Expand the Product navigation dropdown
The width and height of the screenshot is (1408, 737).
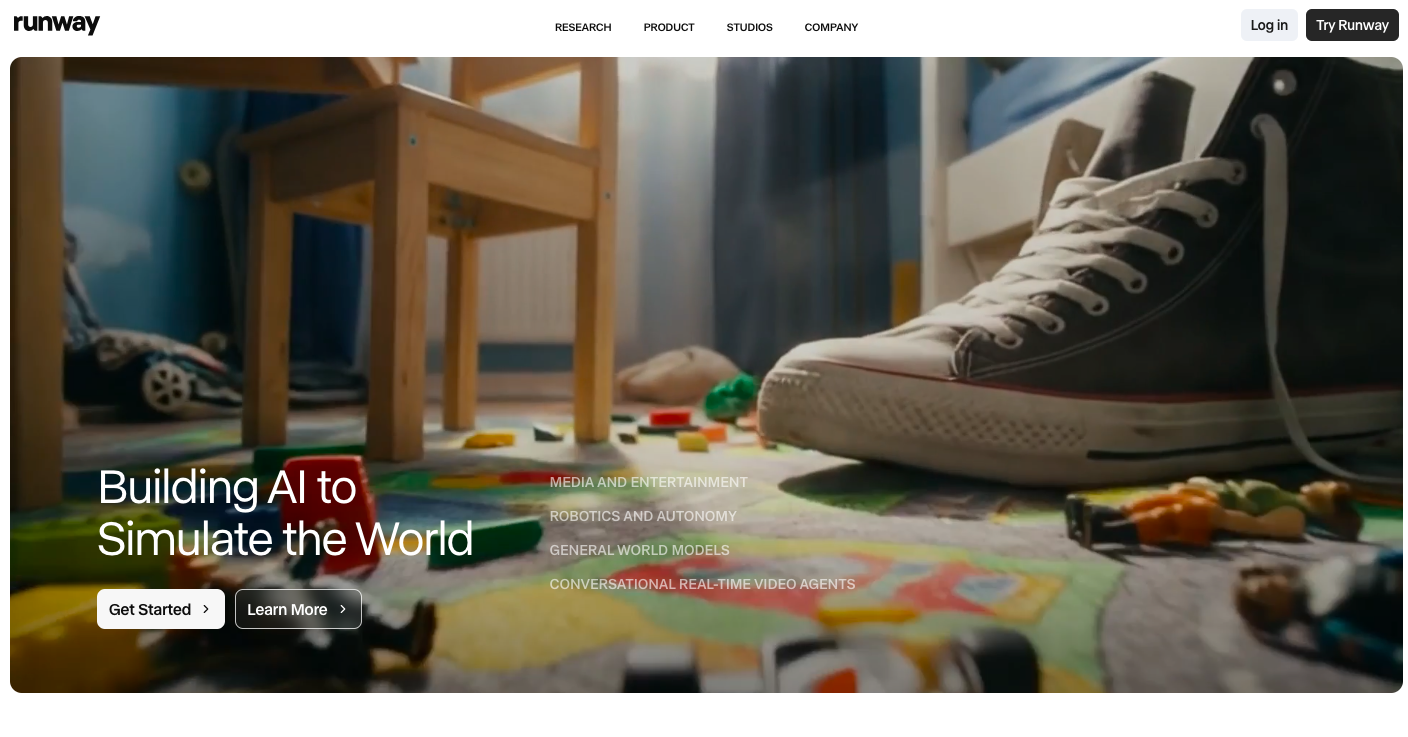pyautogui.click(x=669, y=27)
